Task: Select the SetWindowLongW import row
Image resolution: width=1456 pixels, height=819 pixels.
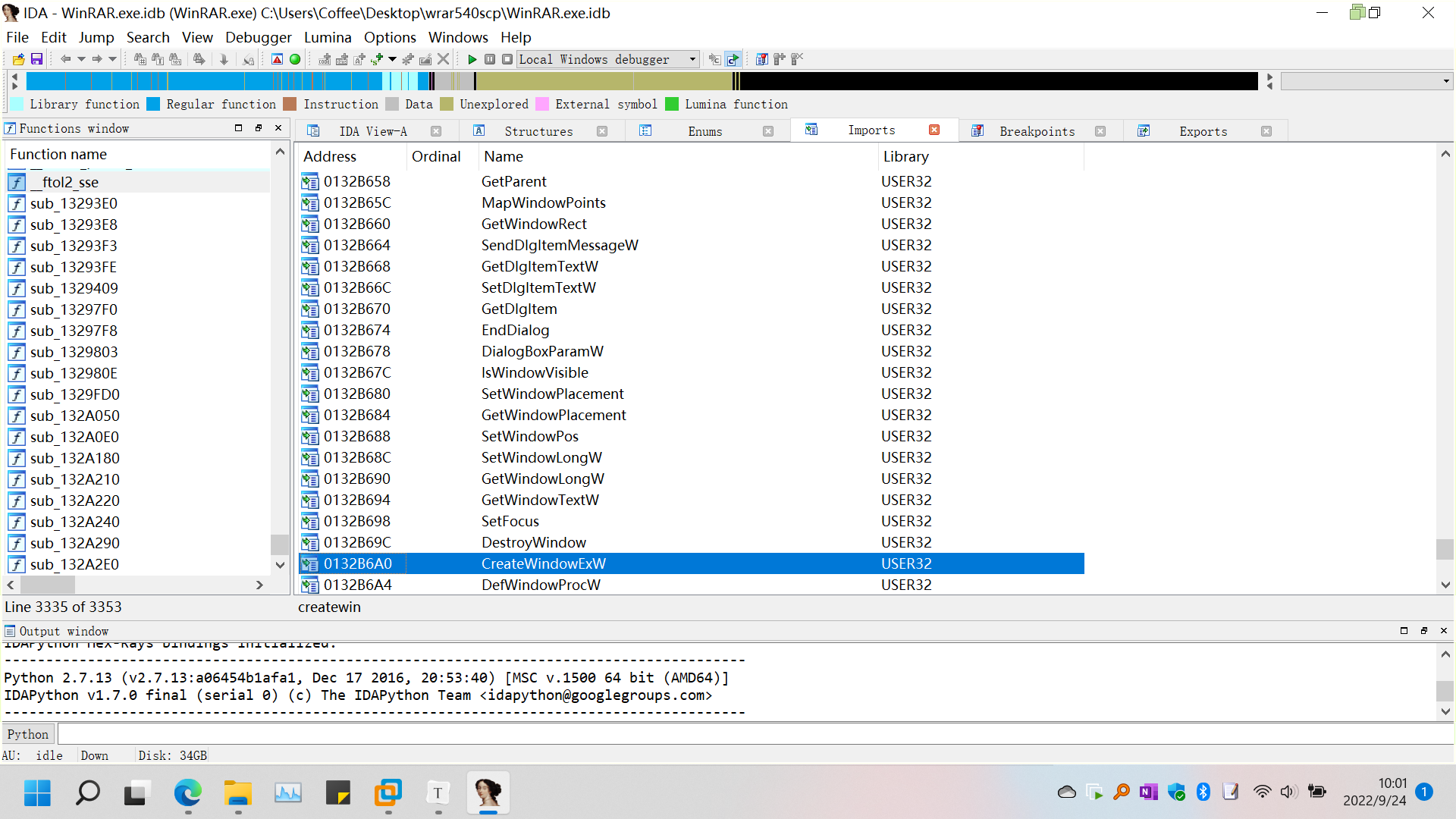Action: click(x=692, y=457)
